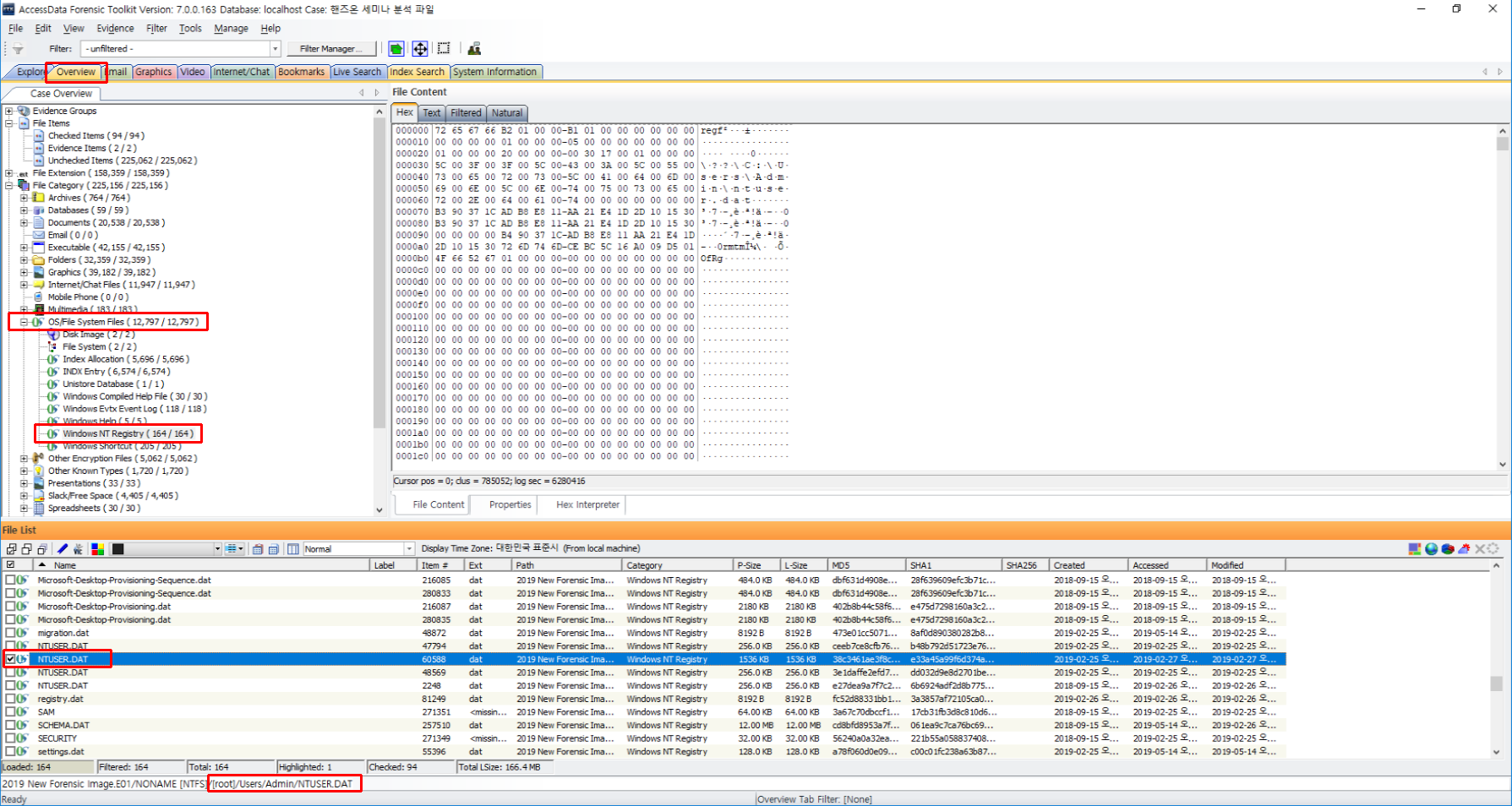1512x806 pixels.
Task: Check the SCHEMA.DAT file checkbox
Action: (x=10, y=725)
